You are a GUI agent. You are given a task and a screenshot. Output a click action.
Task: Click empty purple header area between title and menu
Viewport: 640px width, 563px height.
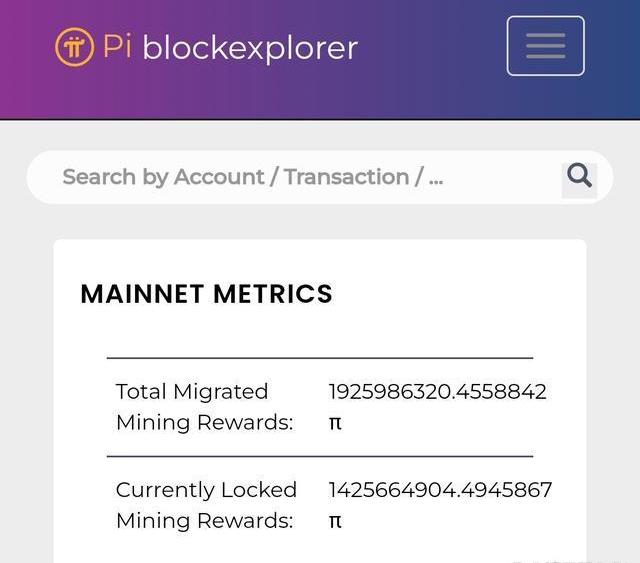(x=430, y=47)
